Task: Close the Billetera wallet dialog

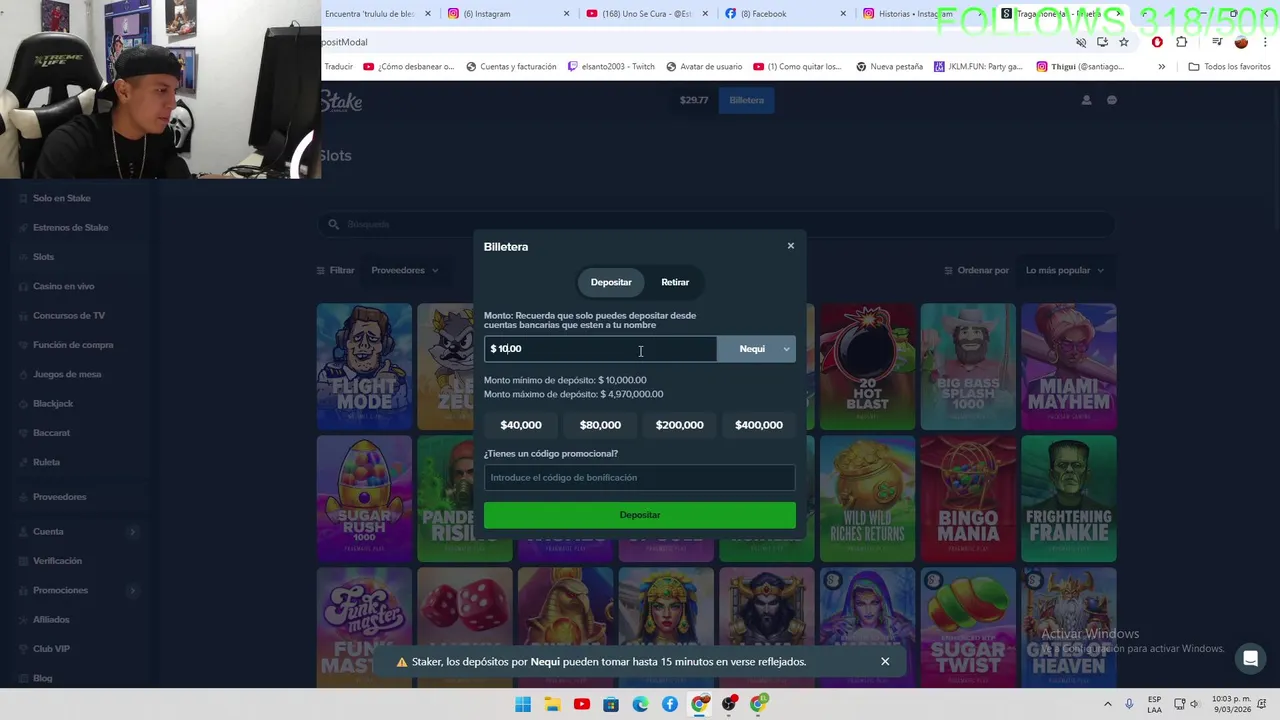Action: (790, 246)
